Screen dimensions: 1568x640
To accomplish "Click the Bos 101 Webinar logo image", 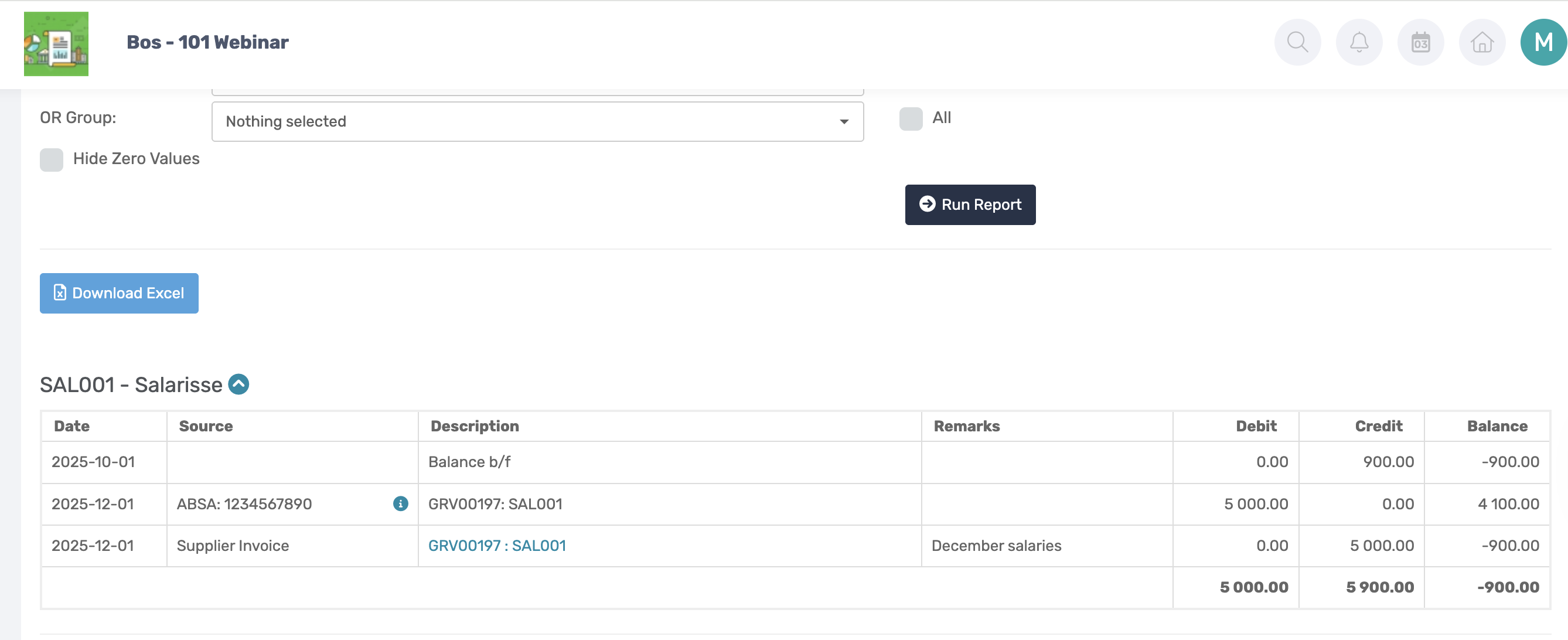I will (56, 44).
